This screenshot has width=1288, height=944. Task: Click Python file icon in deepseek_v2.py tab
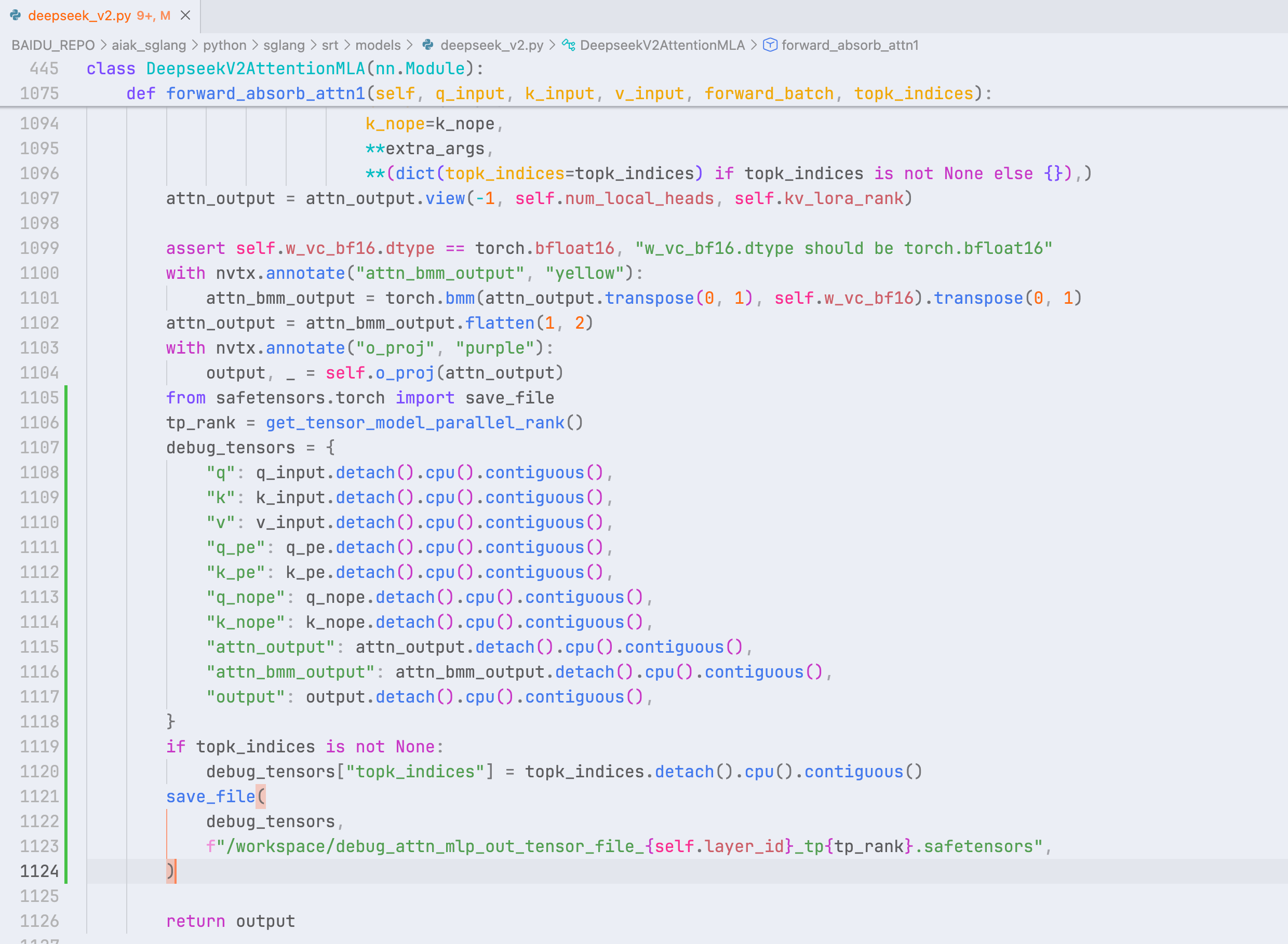(x=16, y=16)
